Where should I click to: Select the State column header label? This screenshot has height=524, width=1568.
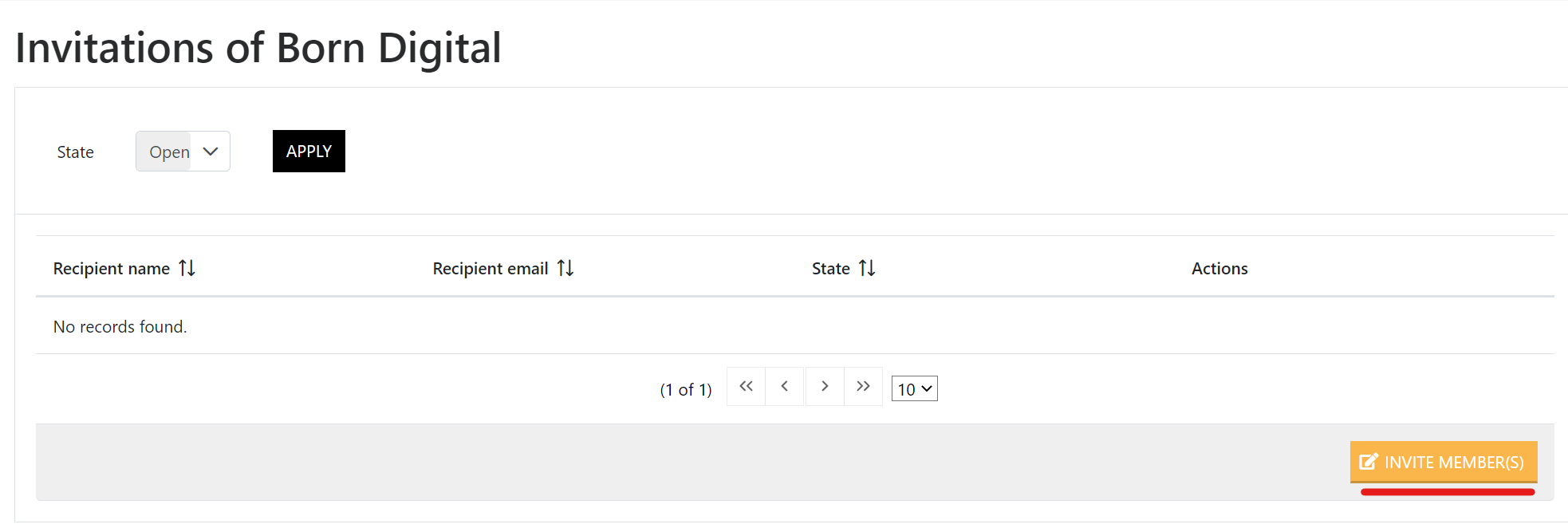click(x=831, y=269)
